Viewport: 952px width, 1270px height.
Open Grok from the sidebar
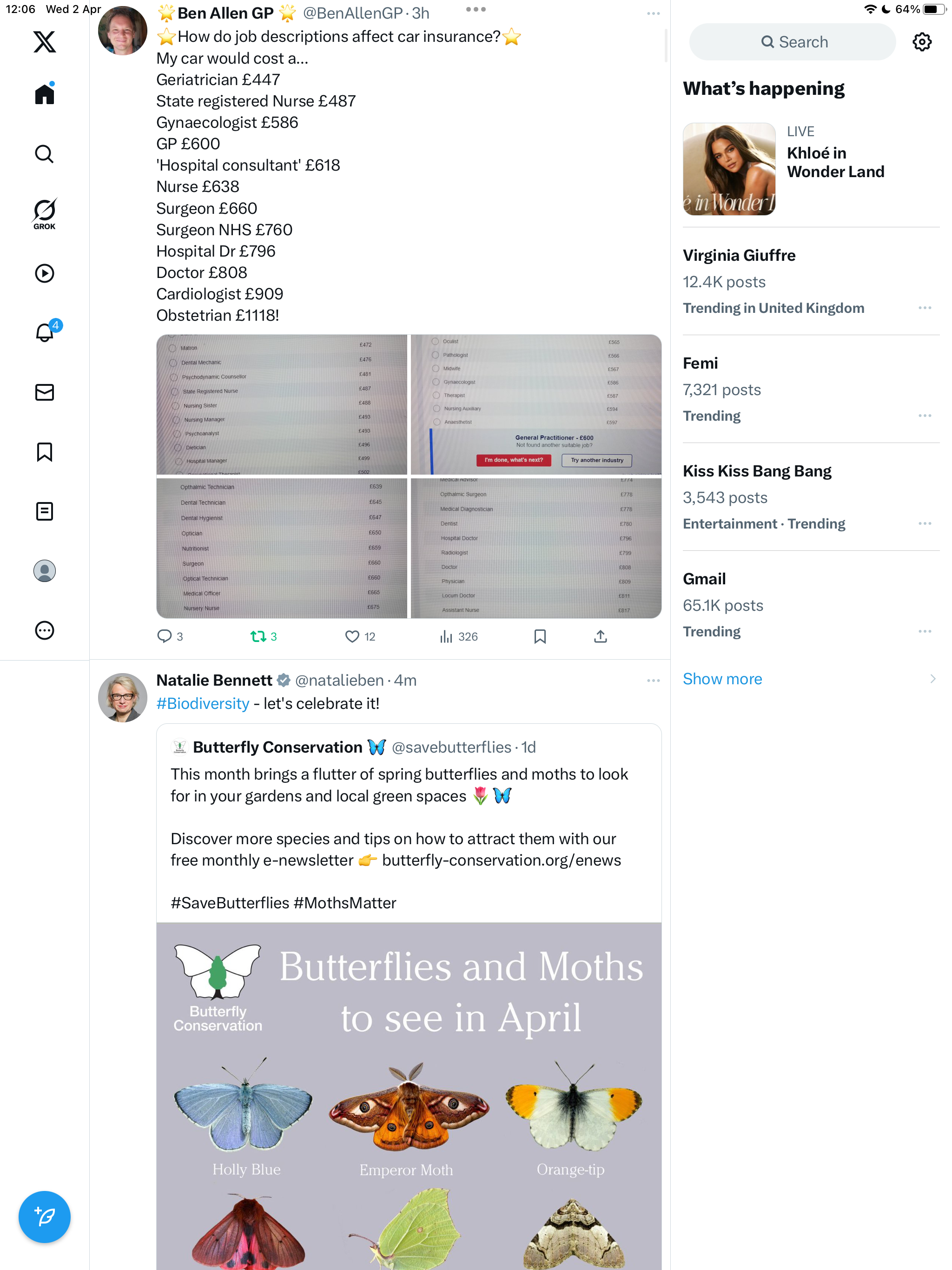pyautogui.click(x=44, y=213)
